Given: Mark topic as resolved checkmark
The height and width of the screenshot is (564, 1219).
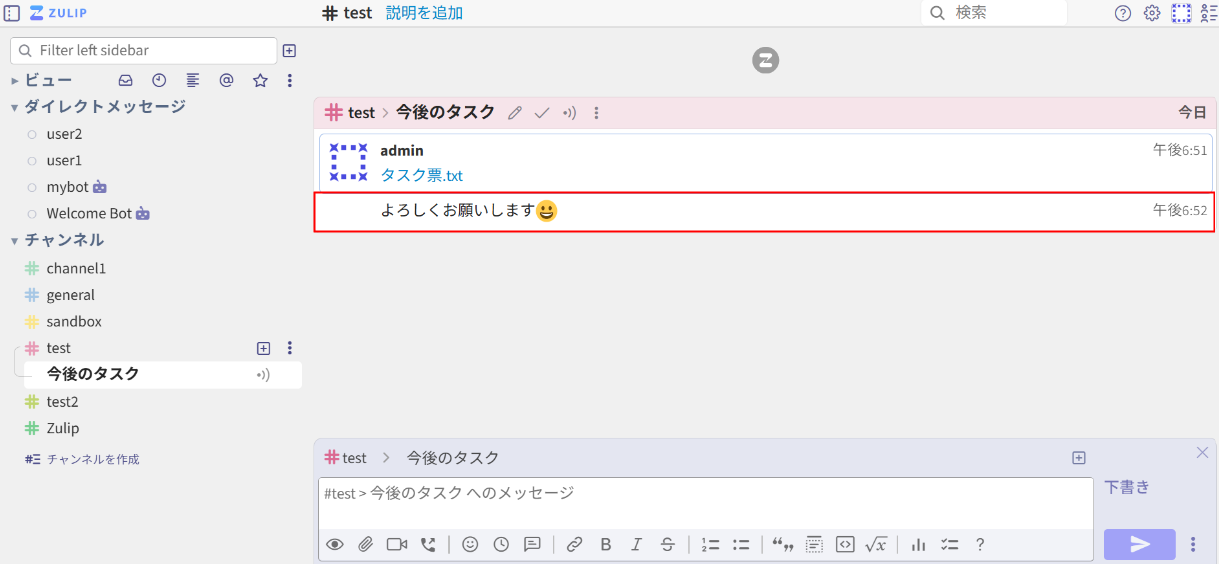Looking at the screenshot, I should pos(542,113).
